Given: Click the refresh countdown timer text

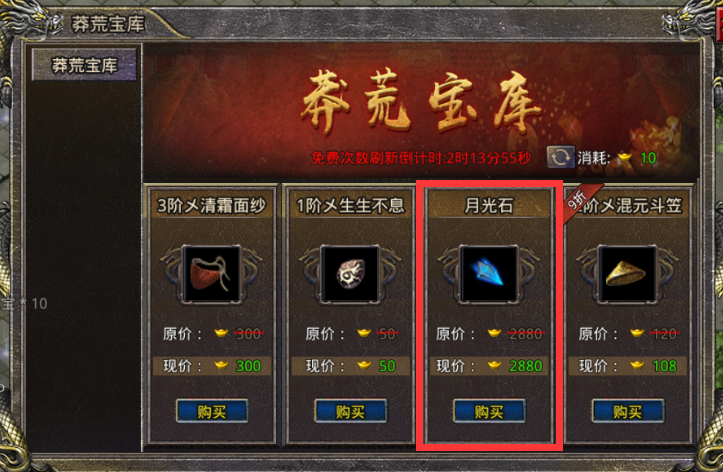Looking at the screenshot, I should (421, 158).
